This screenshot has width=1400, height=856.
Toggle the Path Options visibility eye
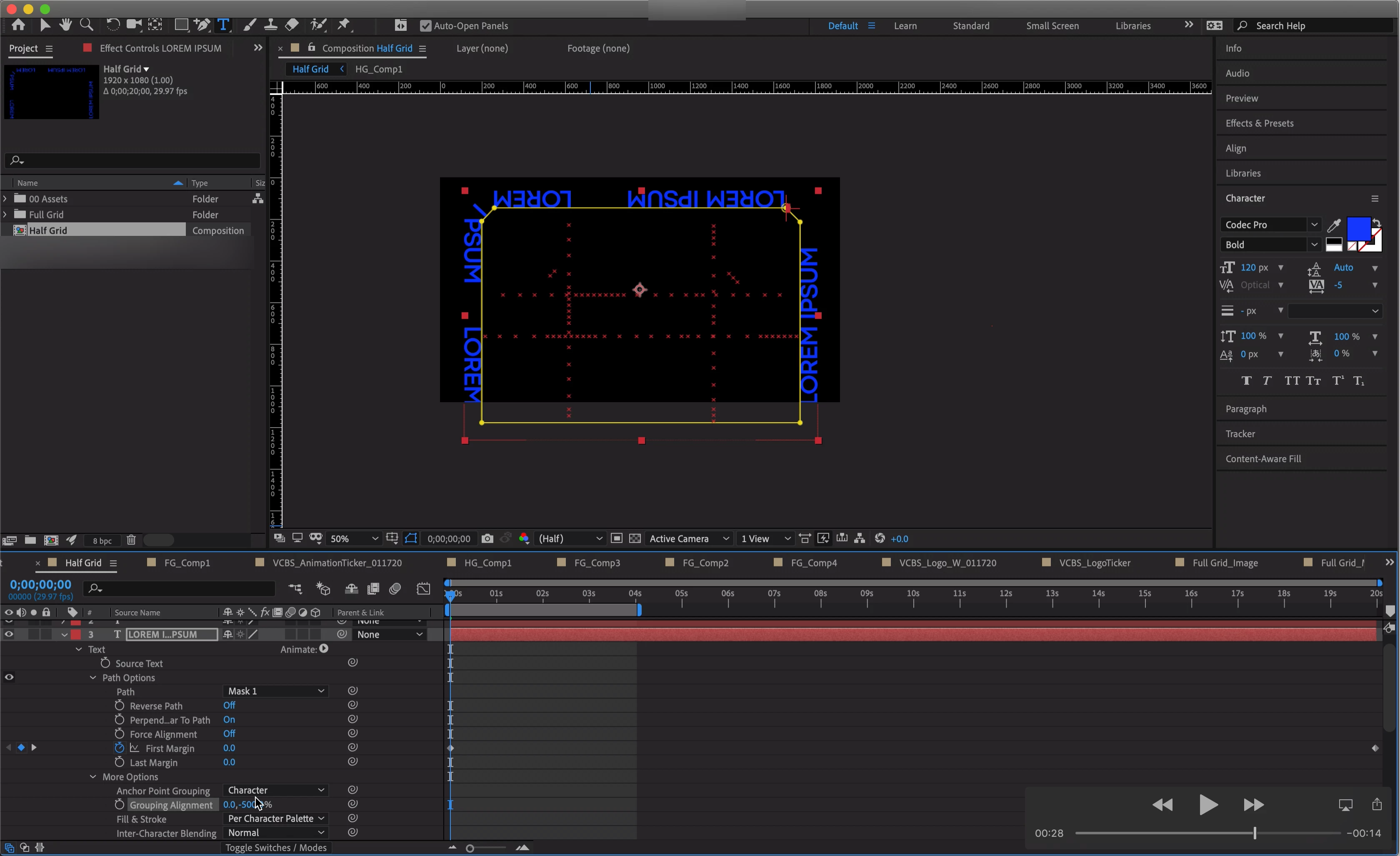tap(9, 677)
